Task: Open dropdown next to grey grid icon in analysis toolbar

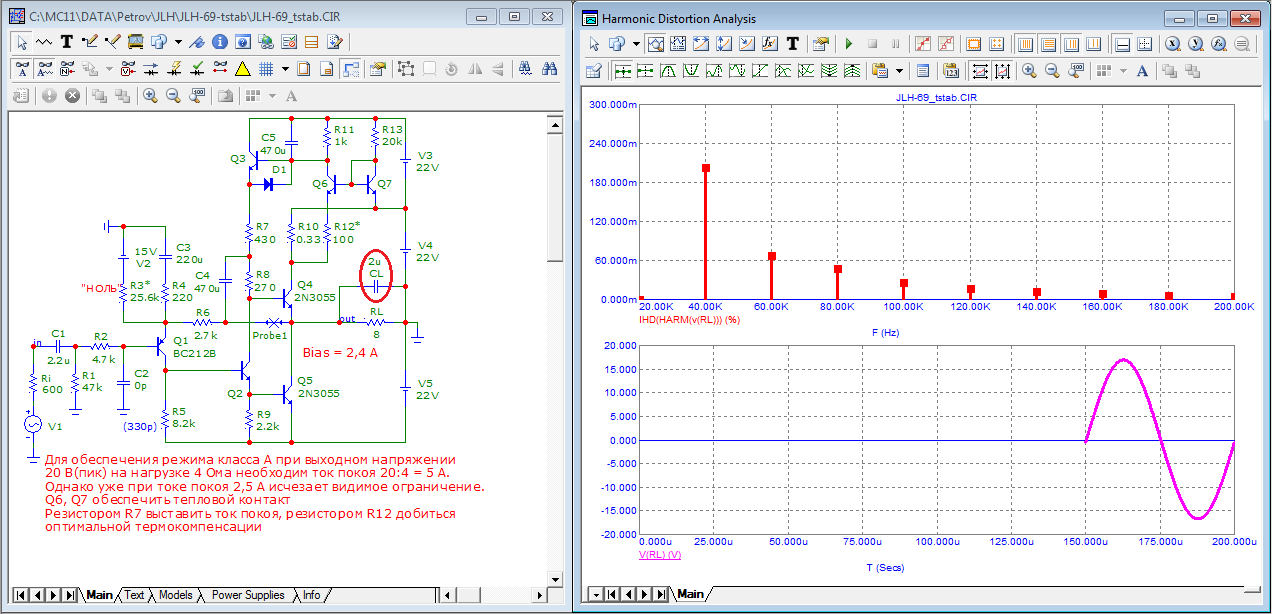Action: [x=1122, y=71]
